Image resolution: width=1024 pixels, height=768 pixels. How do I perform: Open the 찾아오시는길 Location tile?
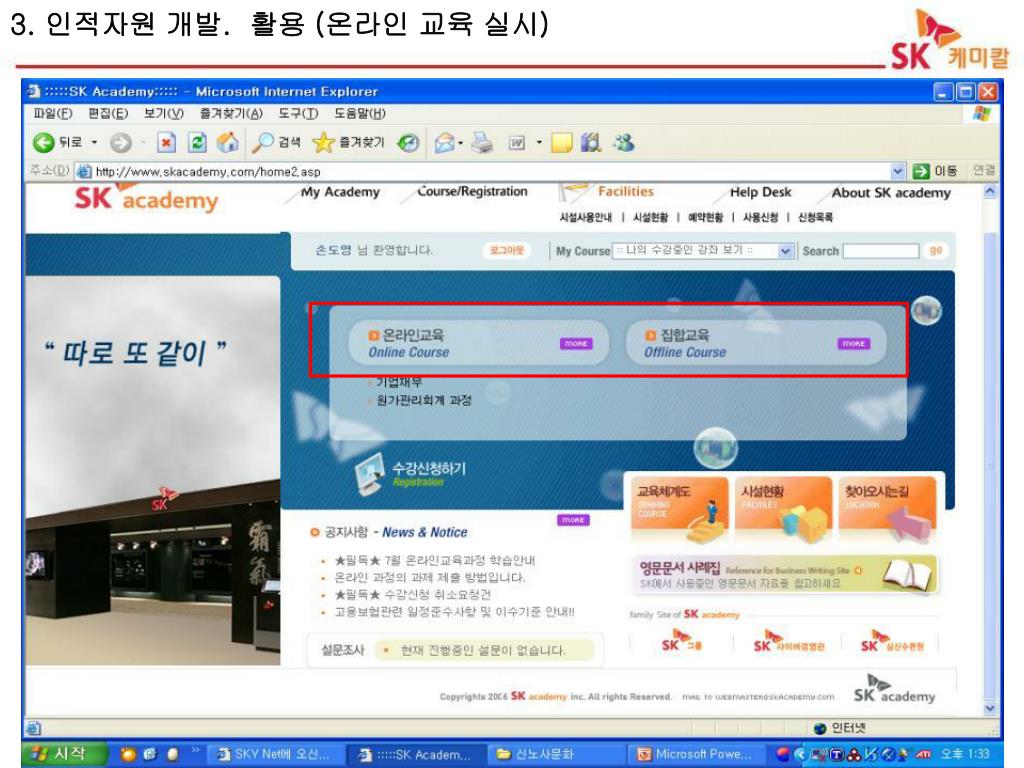coord(888,510)
